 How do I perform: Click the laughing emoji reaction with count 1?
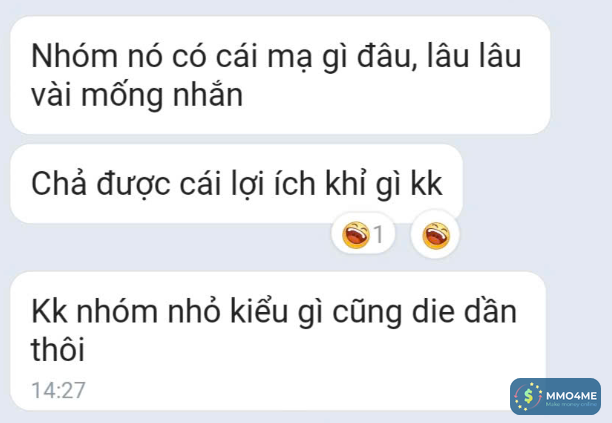point(363,235)
